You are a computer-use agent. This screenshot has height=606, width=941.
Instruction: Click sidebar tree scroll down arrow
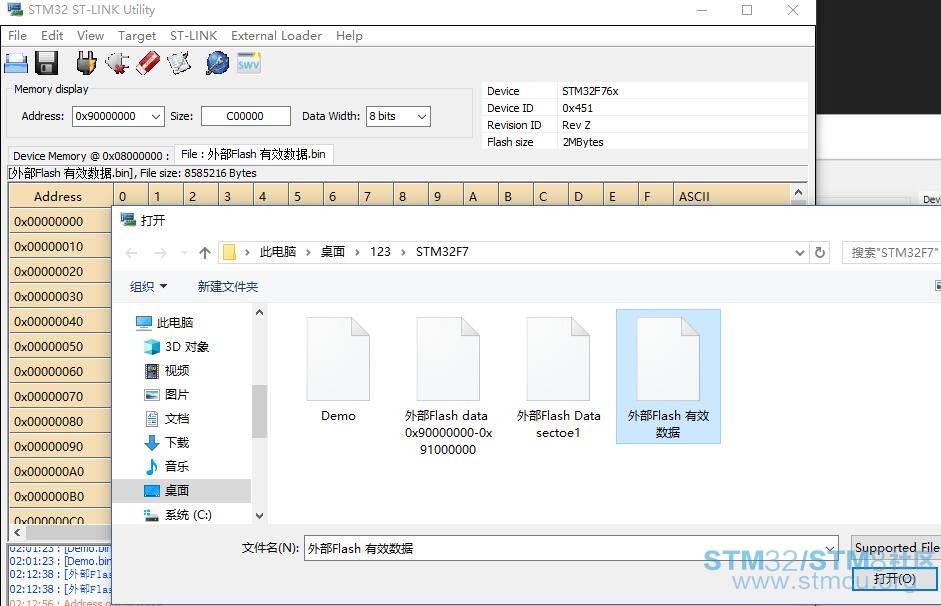point(259,515)
